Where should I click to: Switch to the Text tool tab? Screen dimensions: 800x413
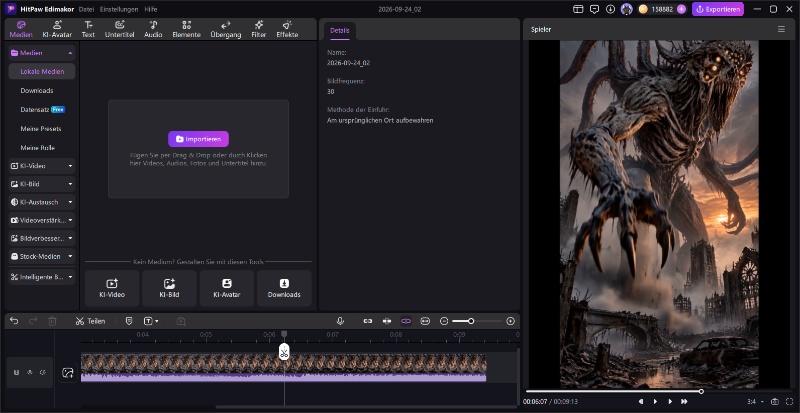[88, 29]
